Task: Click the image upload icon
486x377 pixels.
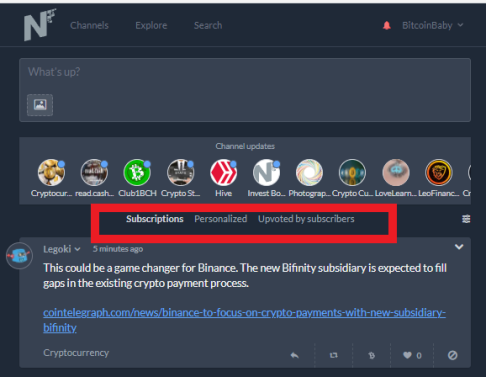Action: [x=40, y=105]
